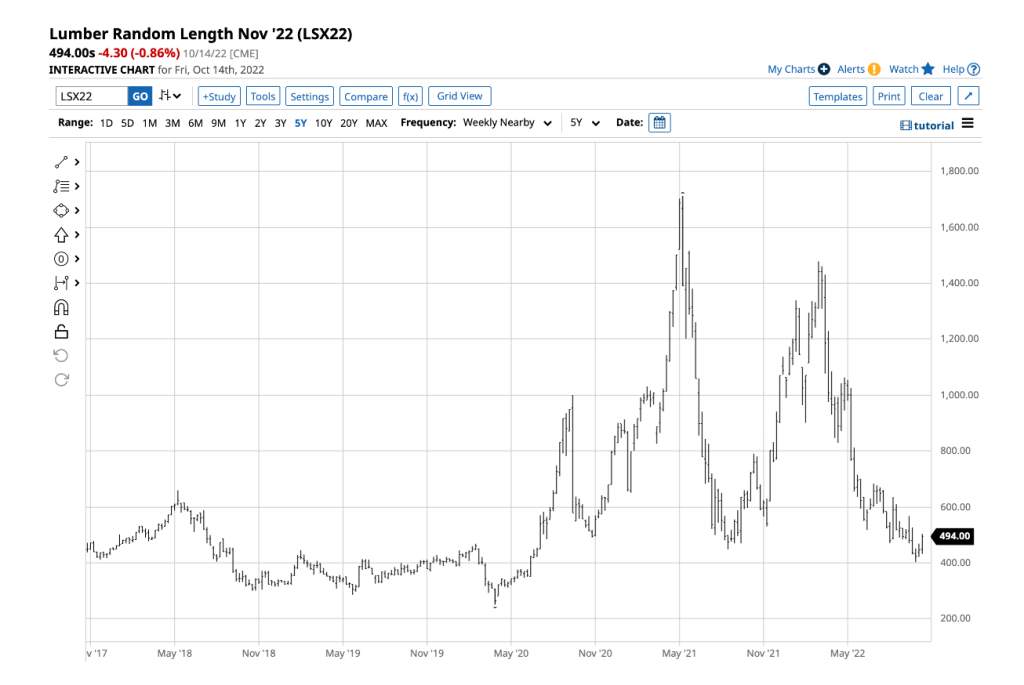
Task: Click the magnet snap tool icon
Action: pyautogui.click(x=61, y=308)
